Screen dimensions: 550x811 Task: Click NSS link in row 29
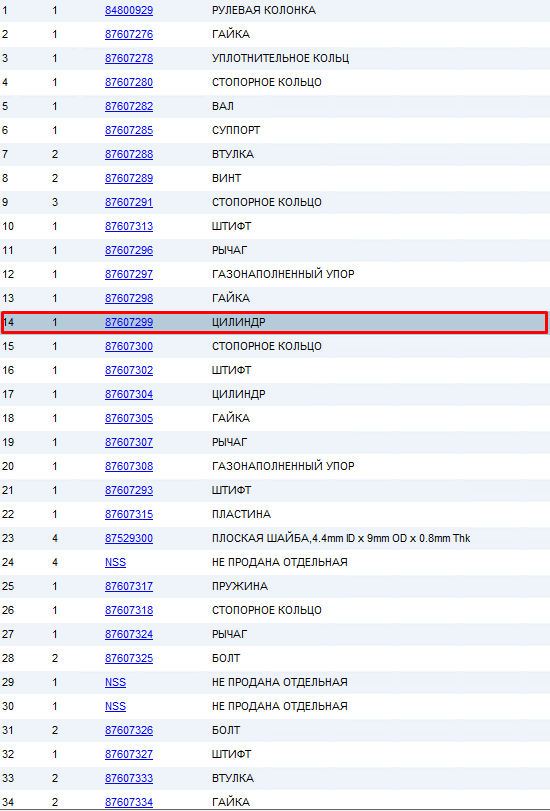115,682
